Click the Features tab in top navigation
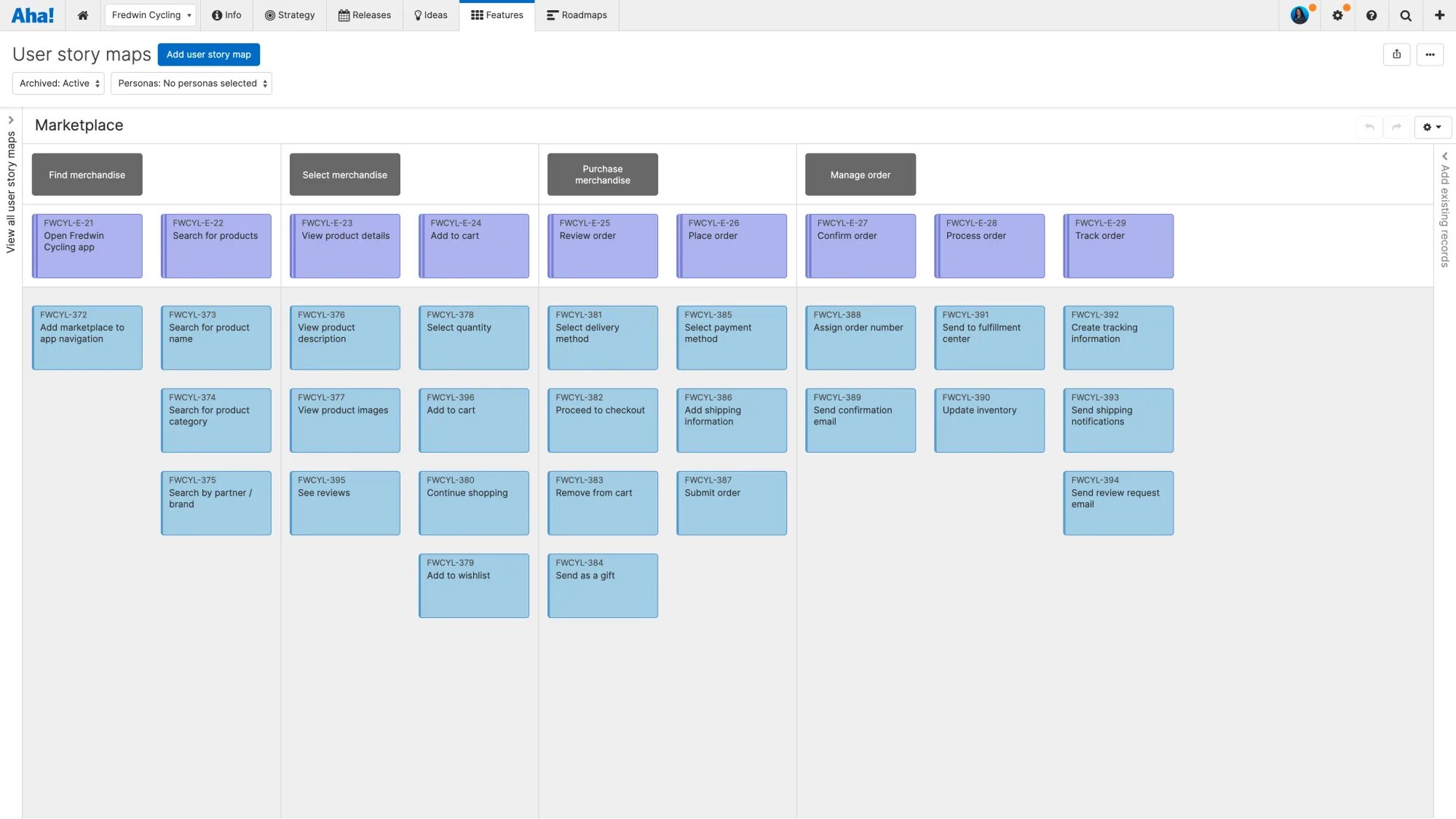This screenshot has height=819, width=1456. [497, 15]
